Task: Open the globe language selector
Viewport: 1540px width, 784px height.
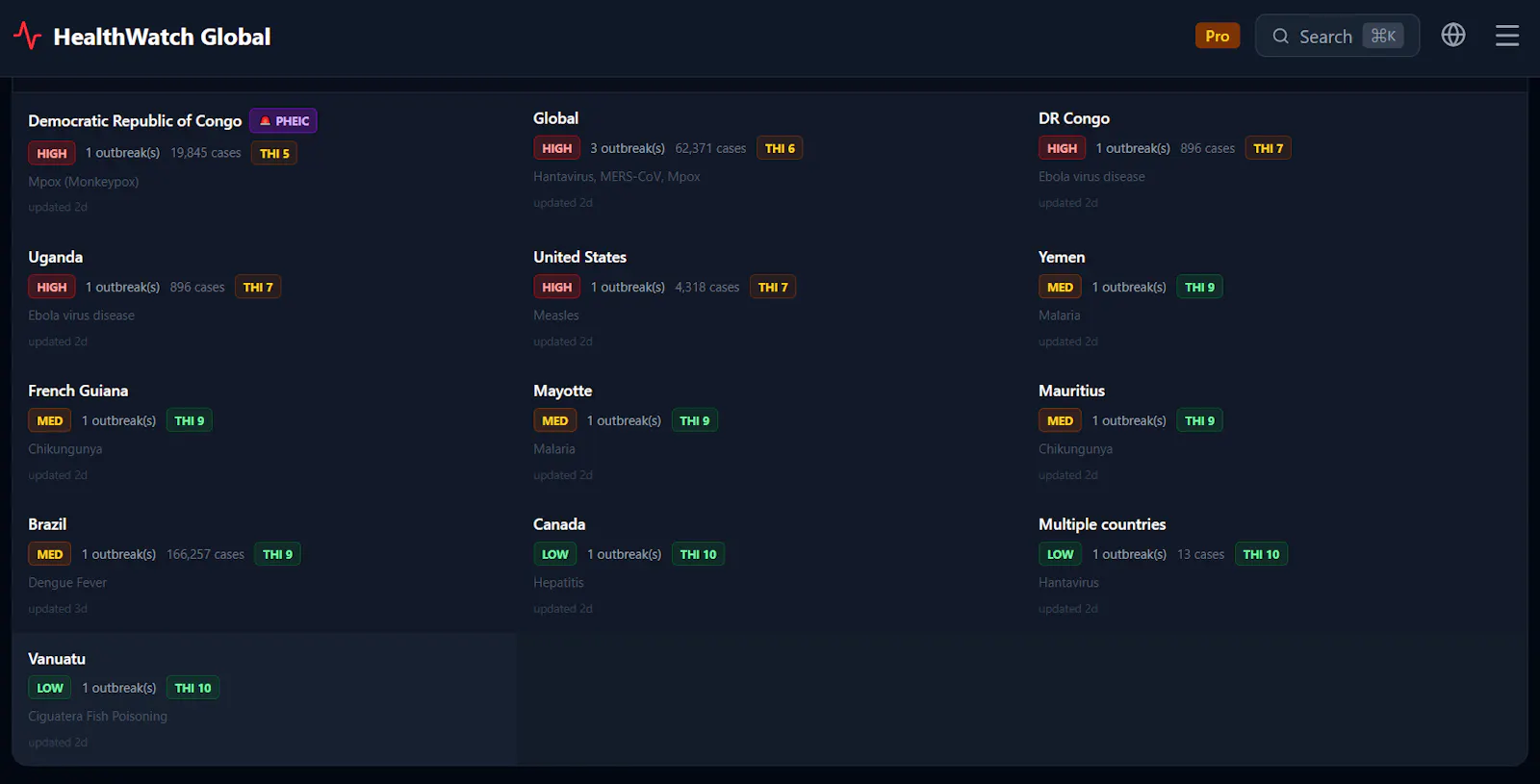Action: point(1453,35)
